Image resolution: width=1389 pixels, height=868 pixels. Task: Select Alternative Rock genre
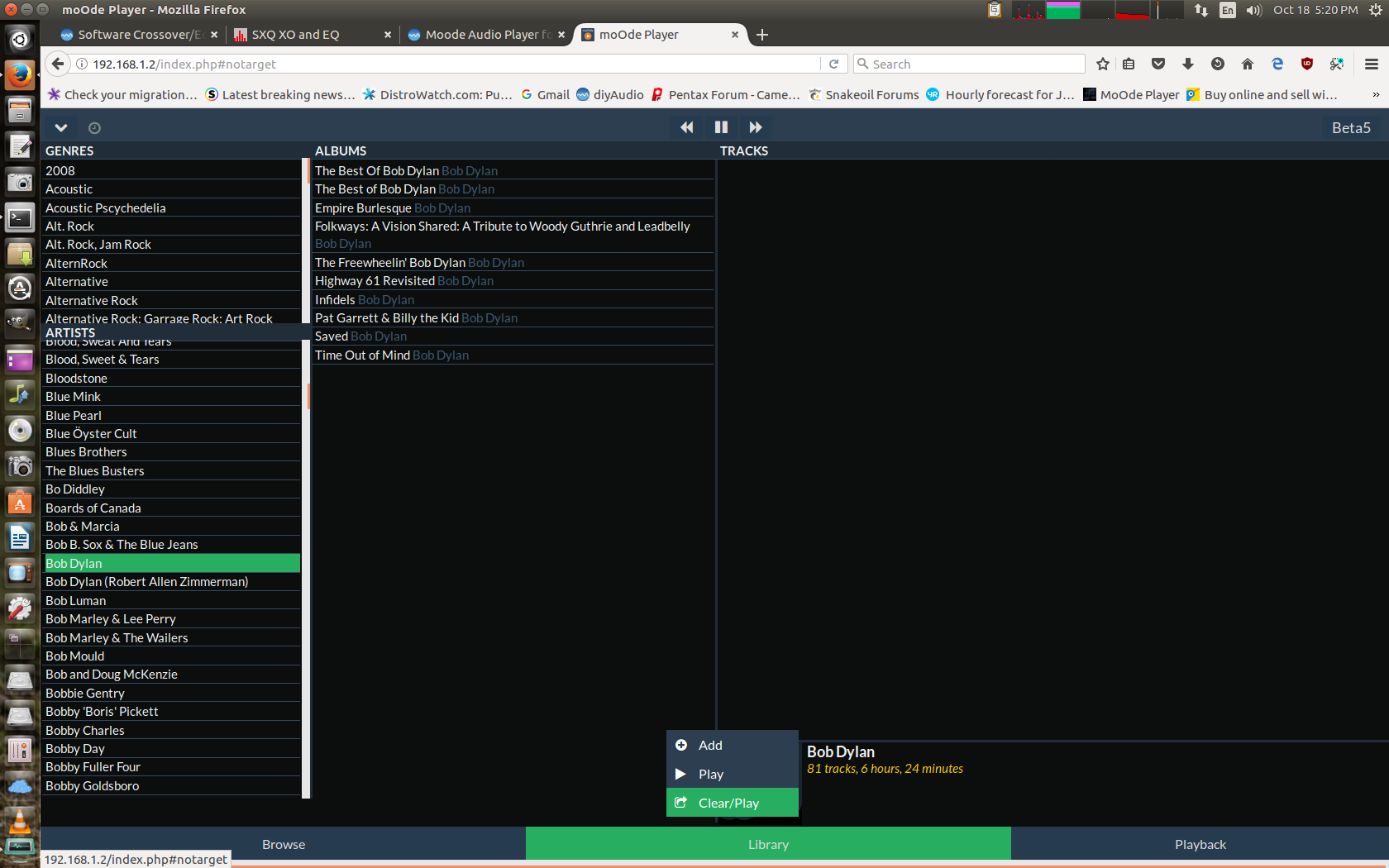171,300
